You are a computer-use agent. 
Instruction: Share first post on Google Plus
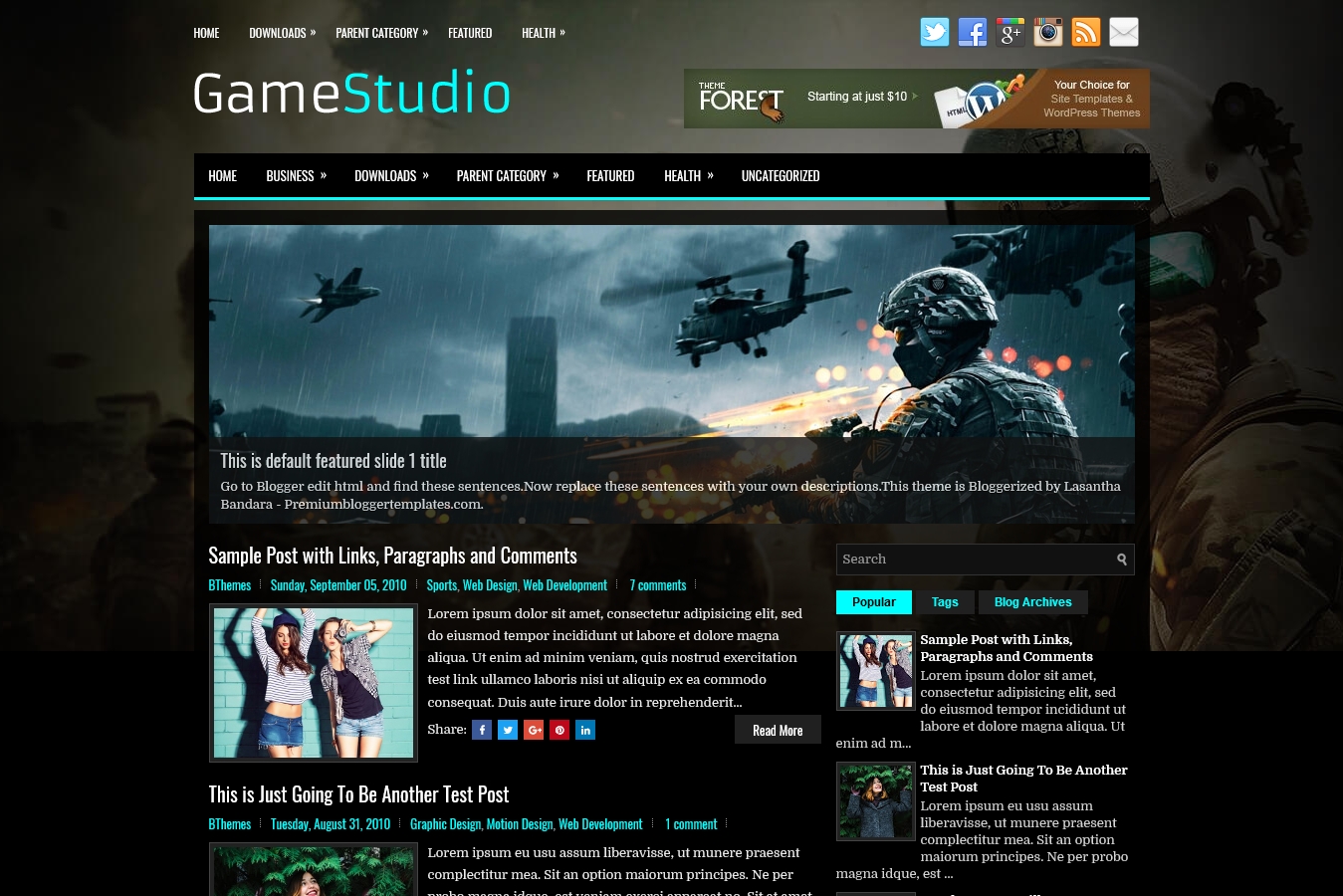click(x=534, y=730)
